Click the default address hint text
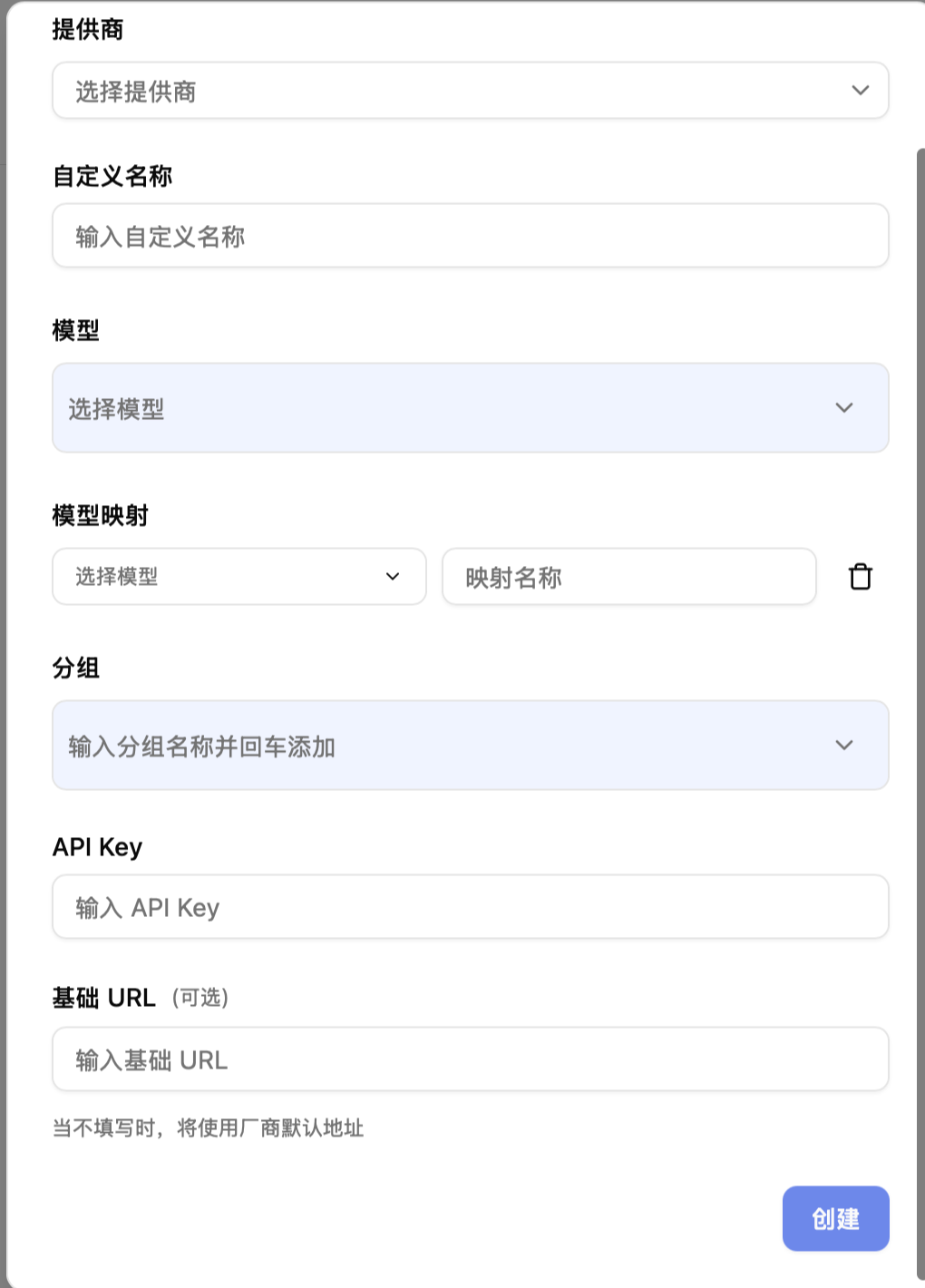The width and height of the screenshot is (925, 1288). pos(208,1128)
